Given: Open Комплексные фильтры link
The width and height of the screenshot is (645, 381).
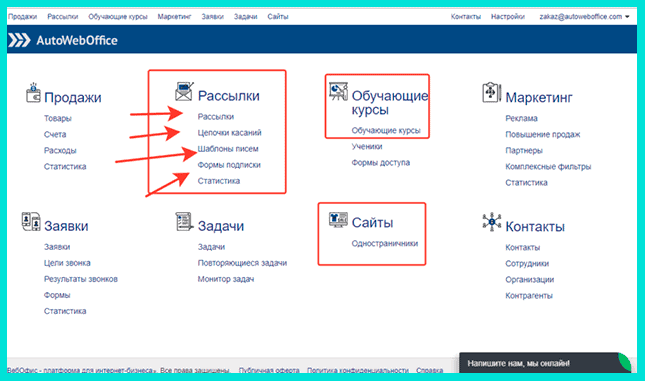Looking at the screenshot, I should [x=548, y=167].
